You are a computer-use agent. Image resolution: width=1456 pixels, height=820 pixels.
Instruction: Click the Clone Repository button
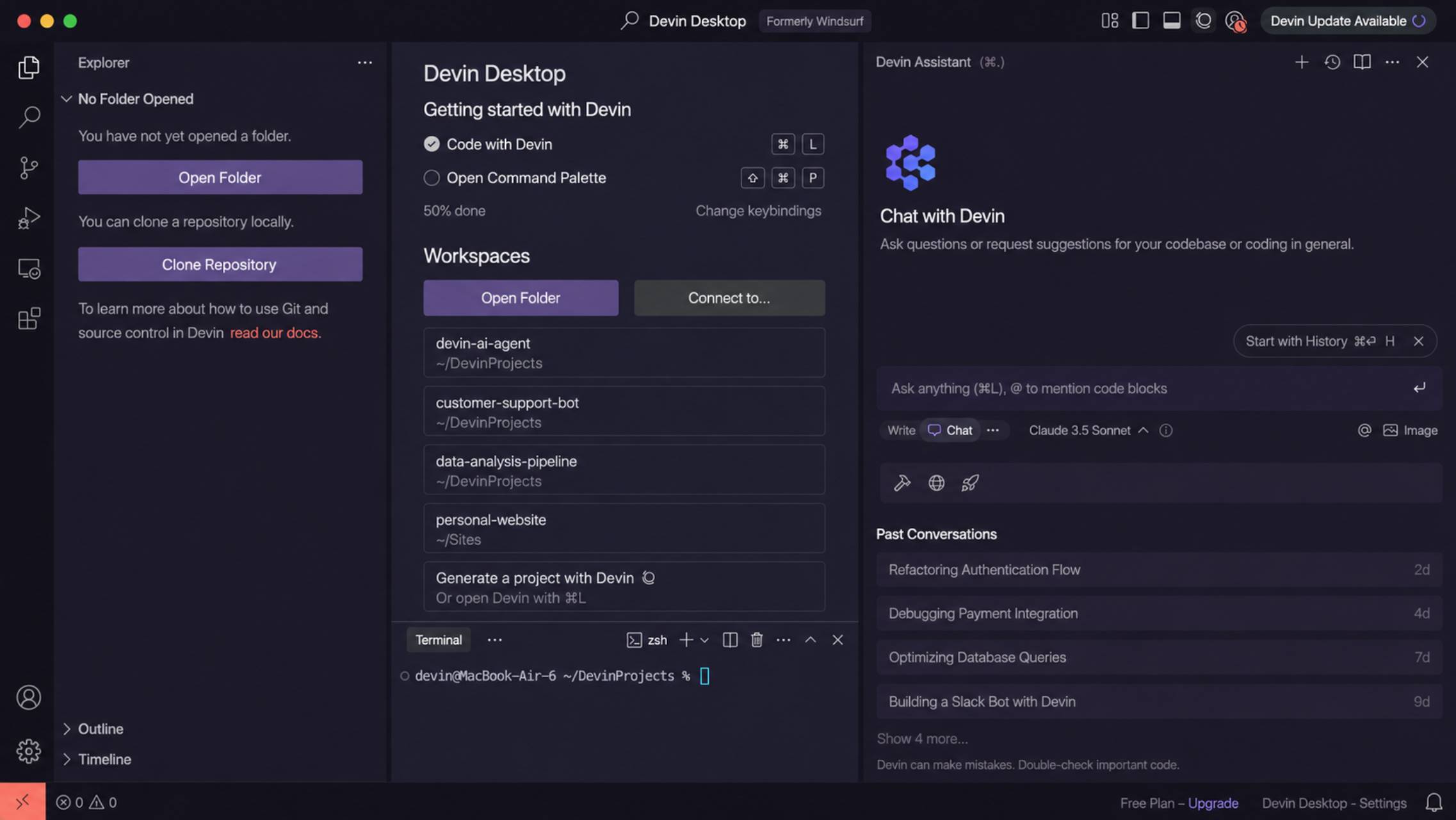click(x=220, y=265)
